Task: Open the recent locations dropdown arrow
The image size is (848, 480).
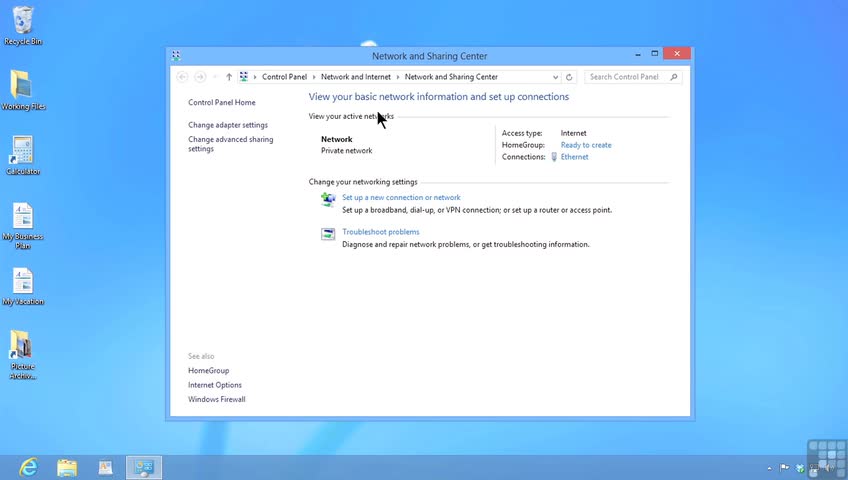Action: point(215,77)
